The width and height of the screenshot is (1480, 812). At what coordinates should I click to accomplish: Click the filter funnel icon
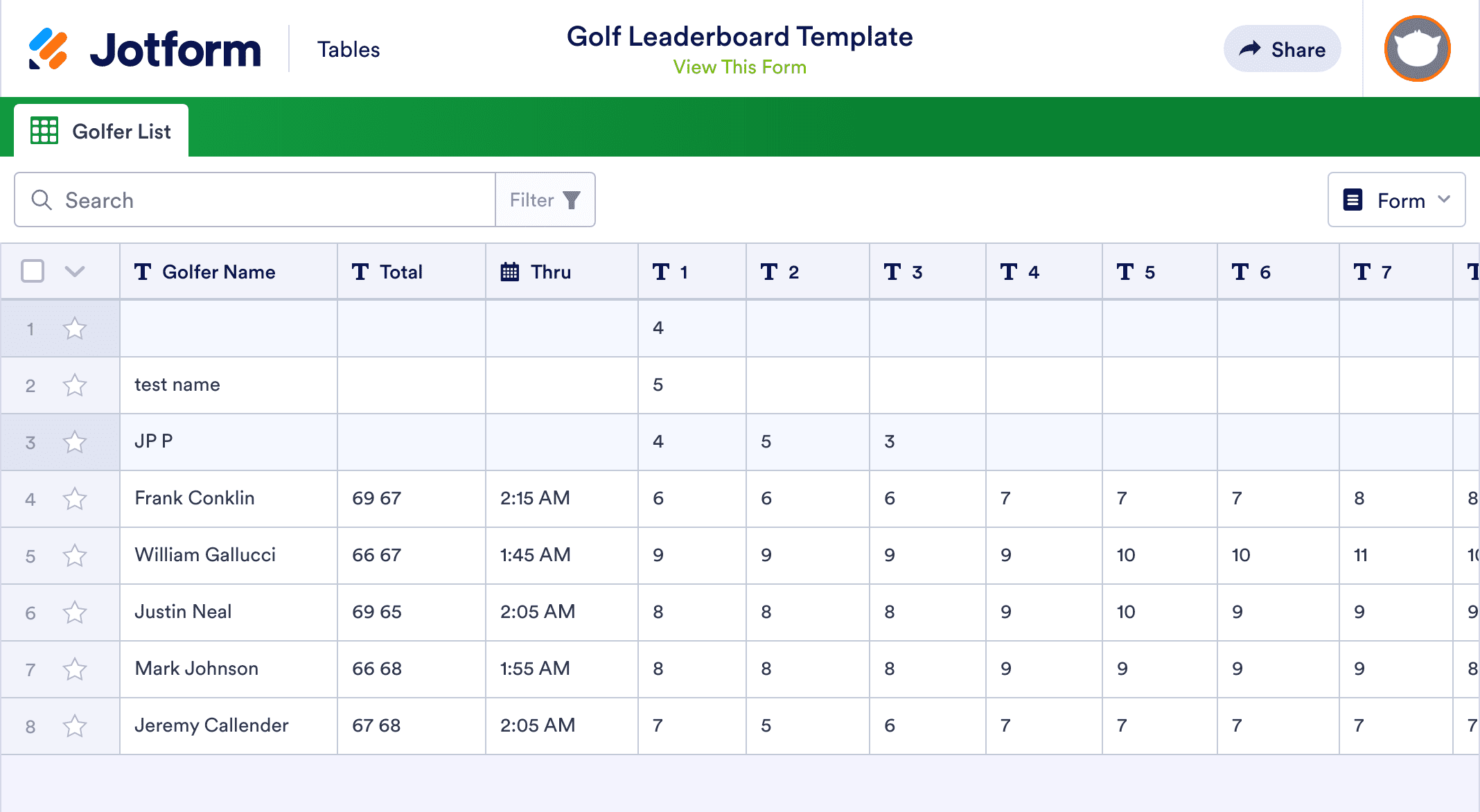click(572, 200)
